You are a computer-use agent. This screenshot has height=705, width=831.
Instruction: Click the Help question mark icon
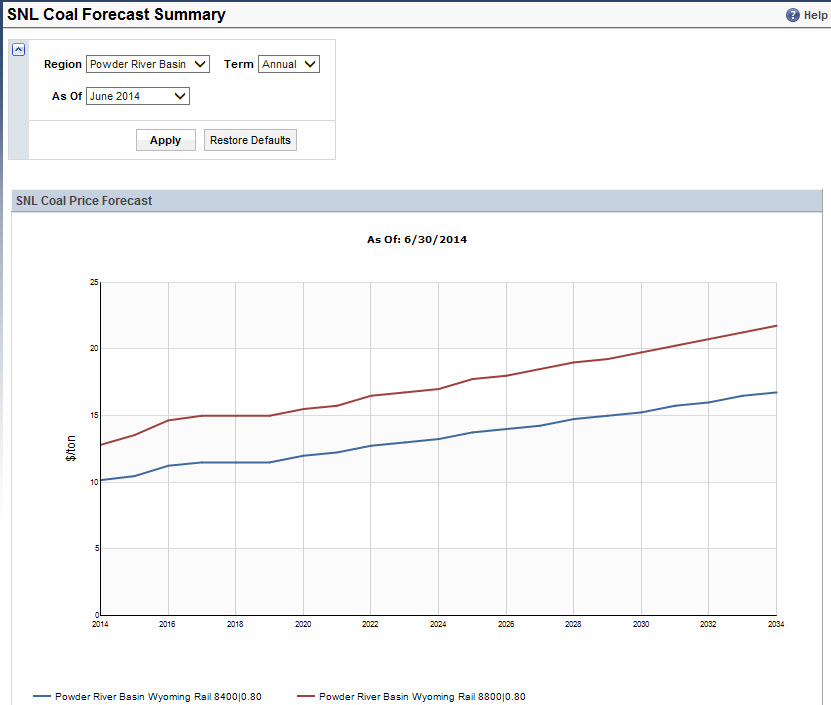tap(792, 15)
